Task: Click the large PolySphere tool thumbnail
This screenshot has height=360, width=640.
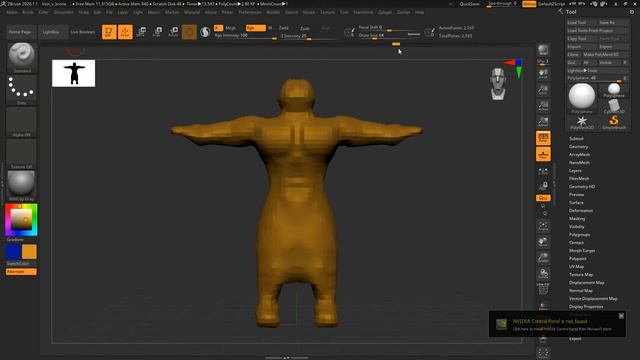Action: (582, 98)
